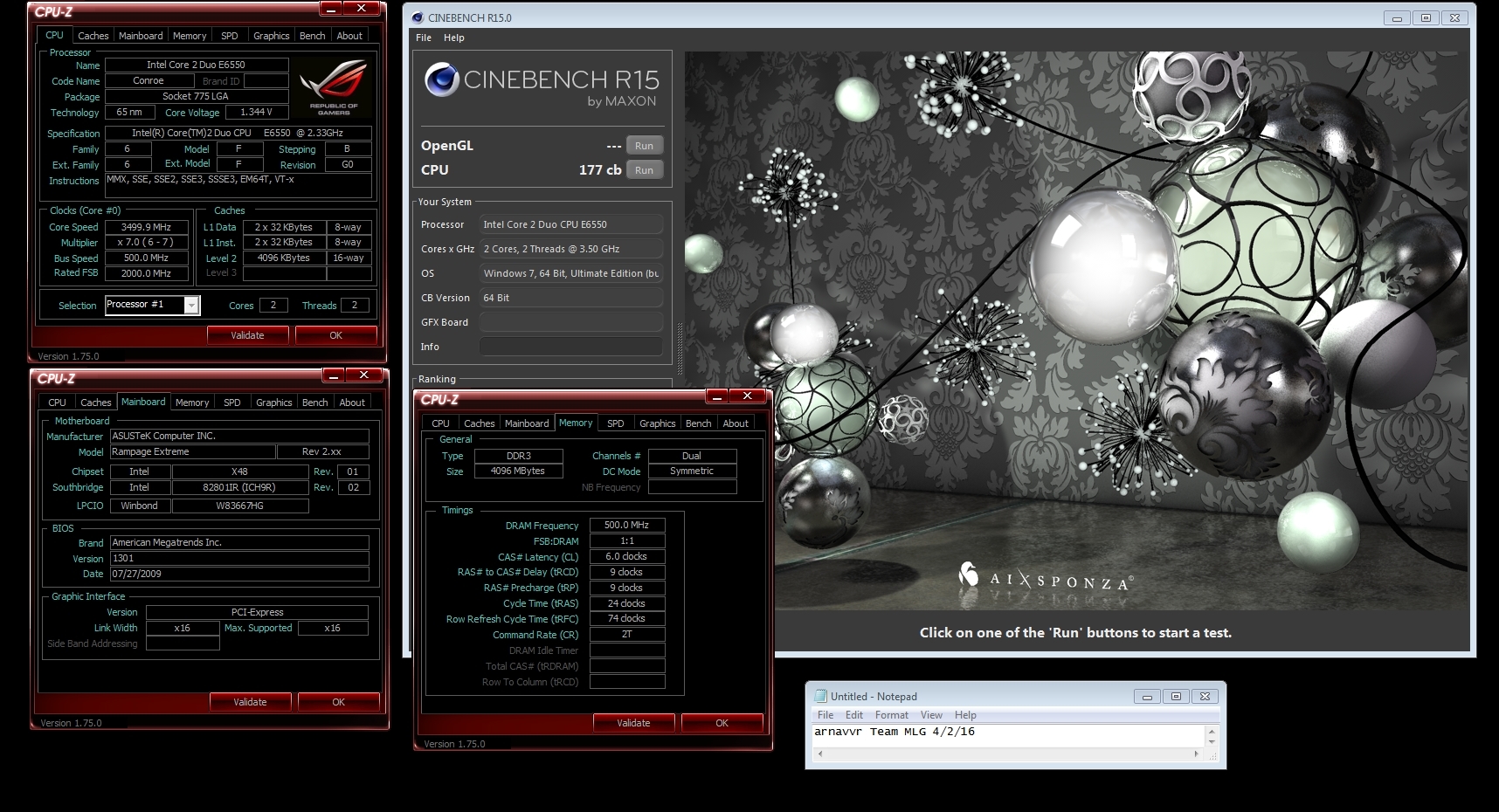
Task: Click the Cinebench title bar app icon
Action: (x=417, y=17)
